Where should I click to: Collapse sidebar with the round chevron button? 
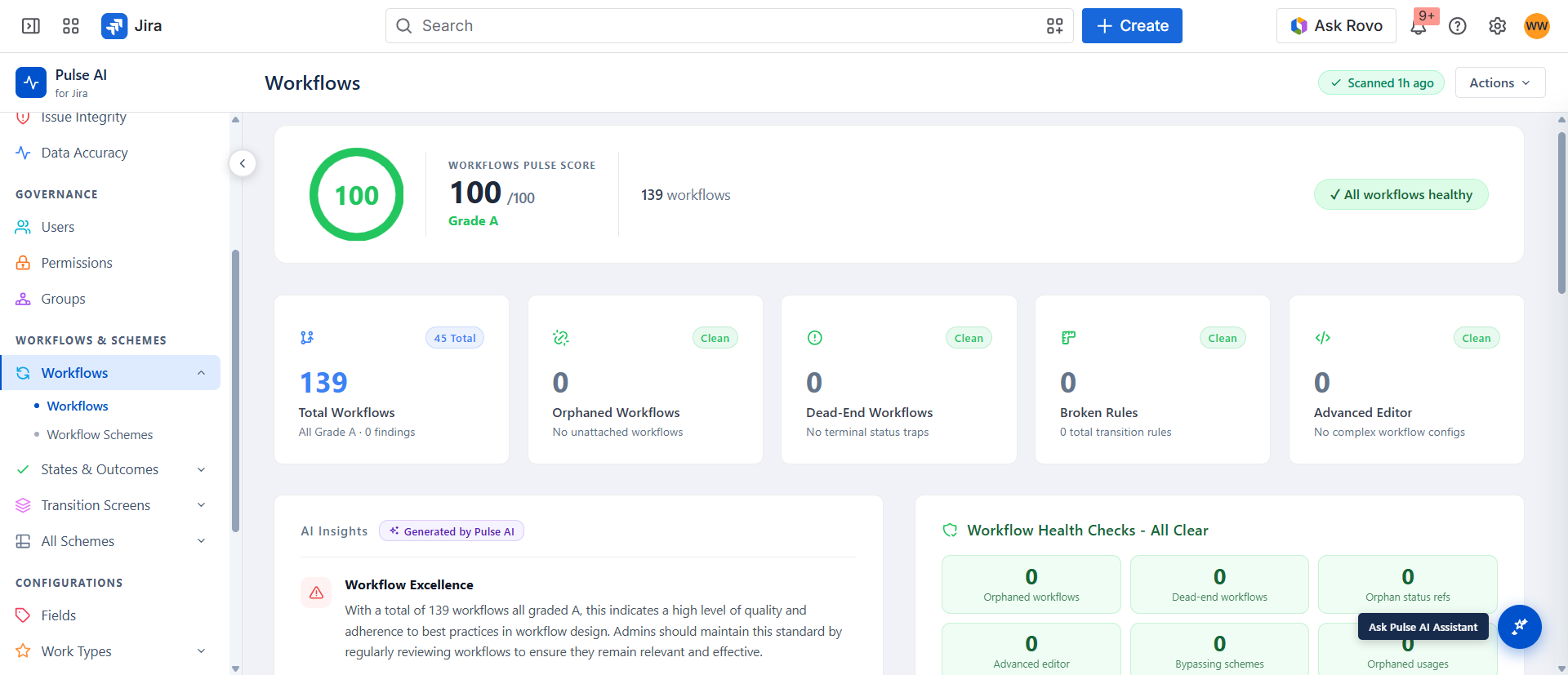[x=243, y=163]
